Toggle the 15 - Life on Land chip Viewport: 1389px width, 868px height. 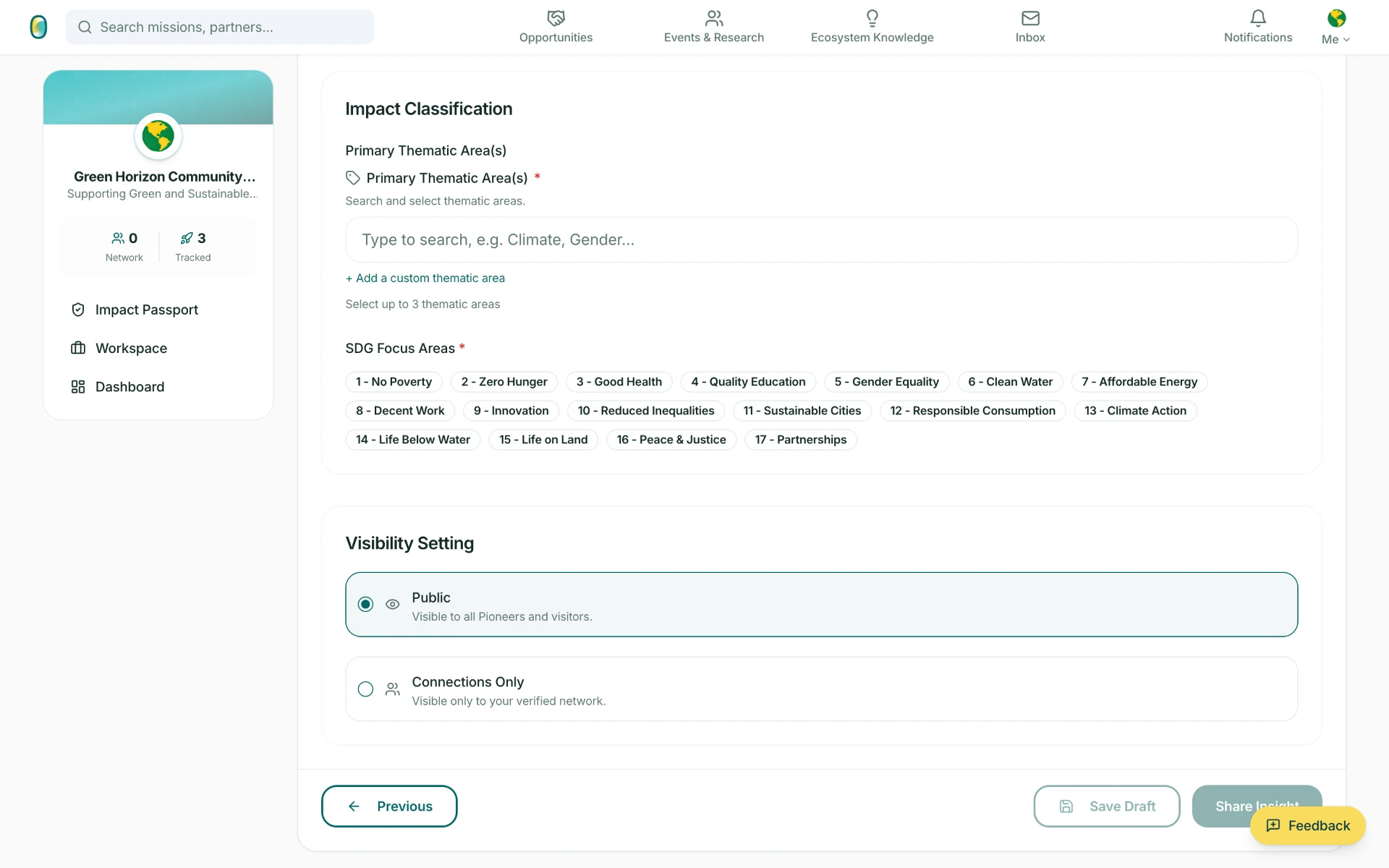click(x=543, y=440)
